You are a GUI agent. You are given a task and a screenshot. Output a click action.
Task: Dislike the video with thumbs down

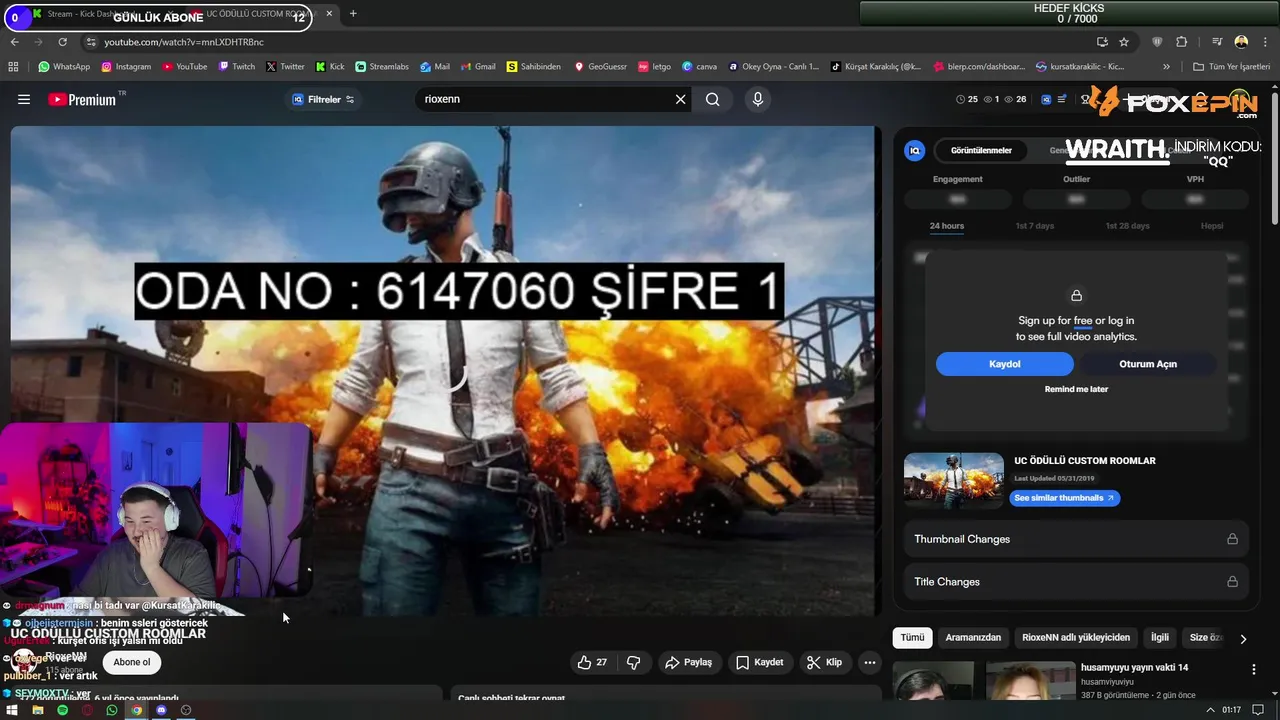[633, 662]
